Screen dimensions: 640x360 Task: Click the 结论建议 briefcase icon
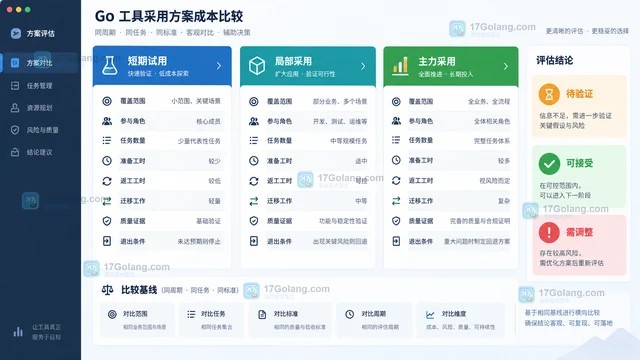click(15, 152)
